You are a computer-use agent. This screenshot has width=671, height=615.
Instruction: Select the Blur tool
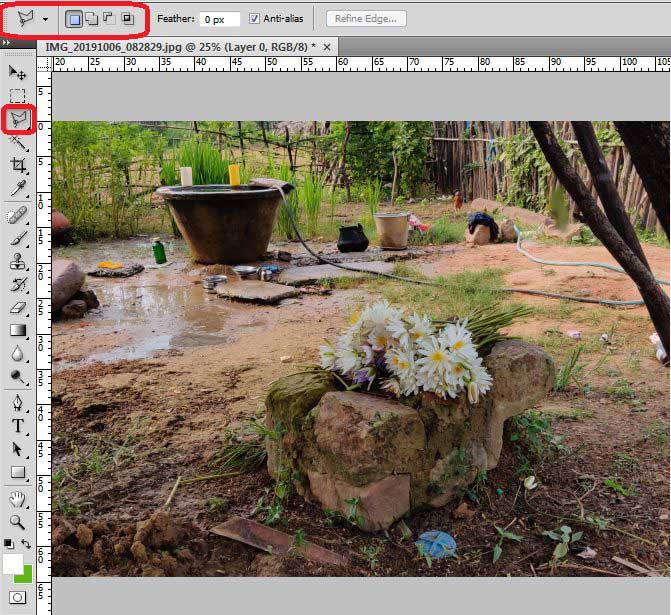pyautogui.click(x=18, y=354)
